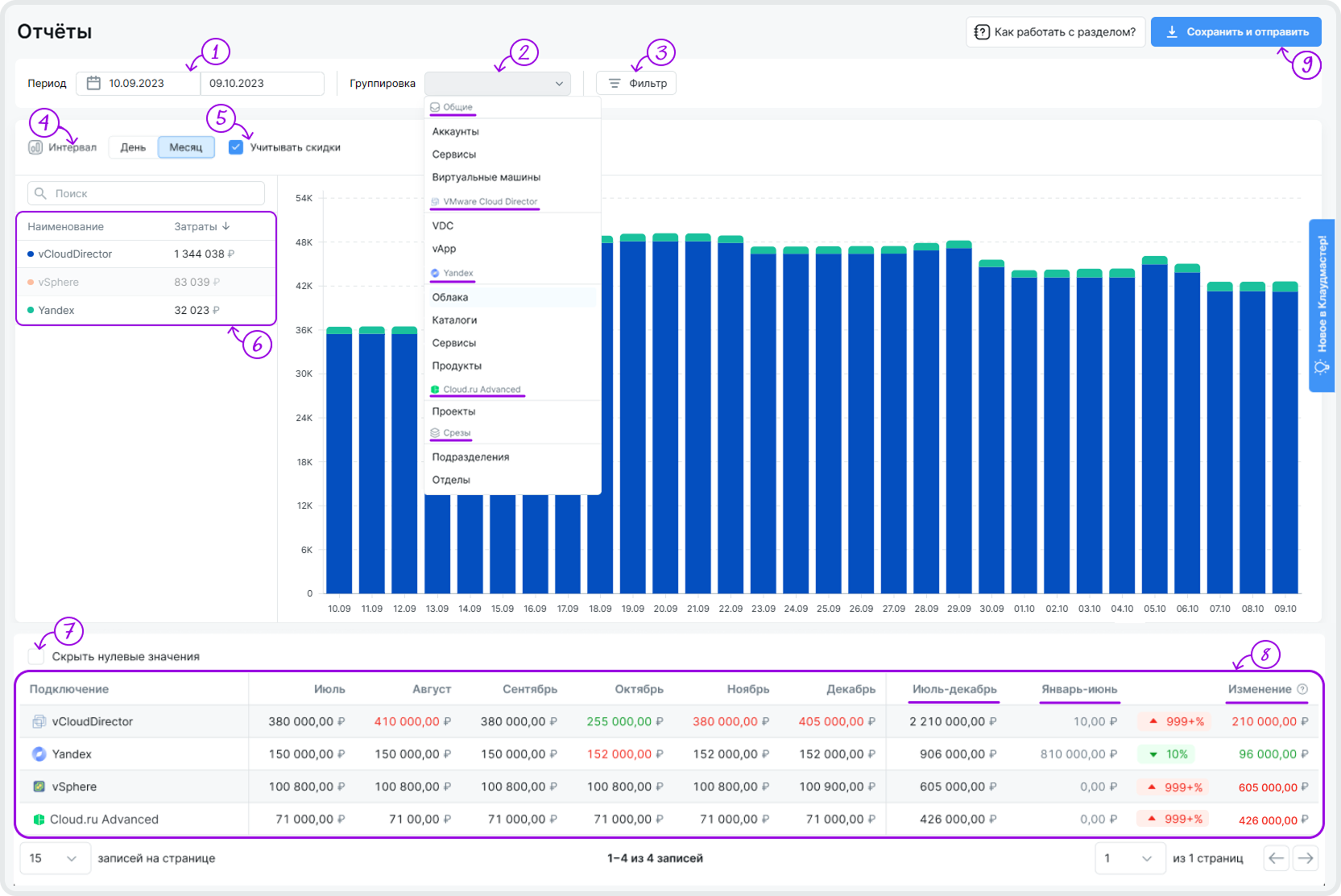The width and height of the screenshot is (1341, 896).
Task: Select Облака in grouping menu
Action: click(450, 297)
